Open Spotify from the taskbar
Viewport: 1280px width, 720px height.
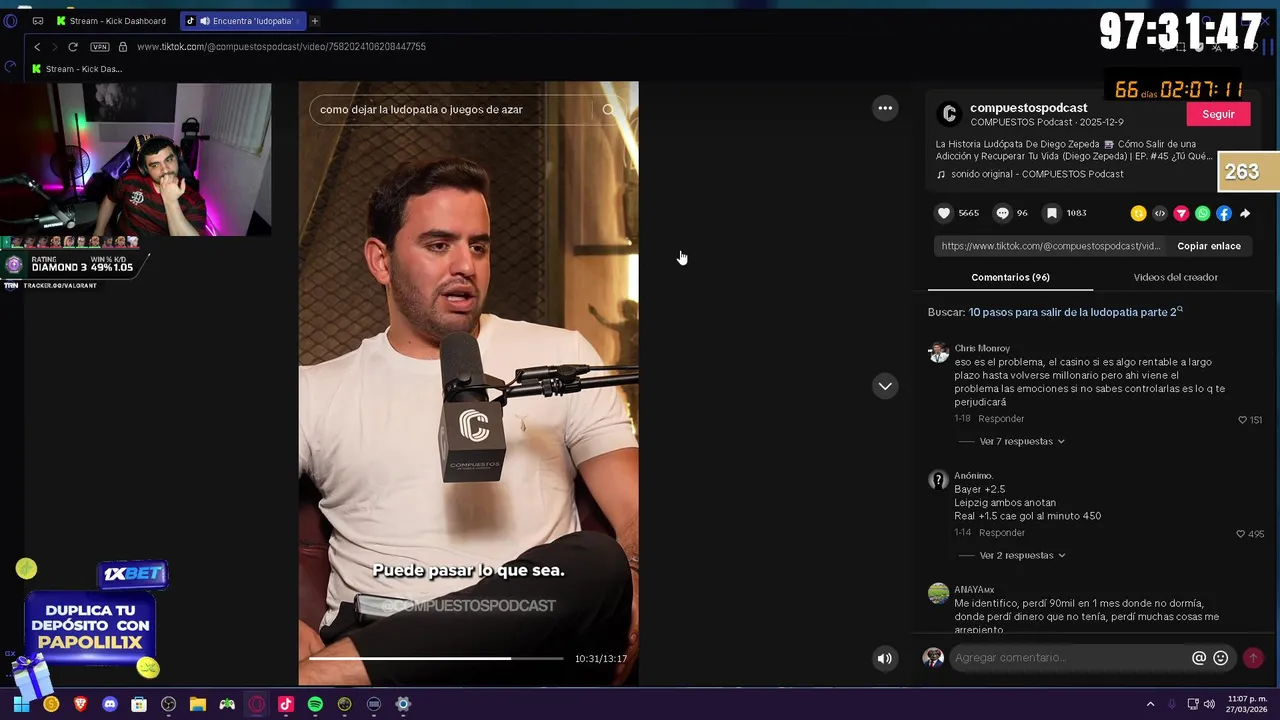pyautogui.click(x=315, y=704)
